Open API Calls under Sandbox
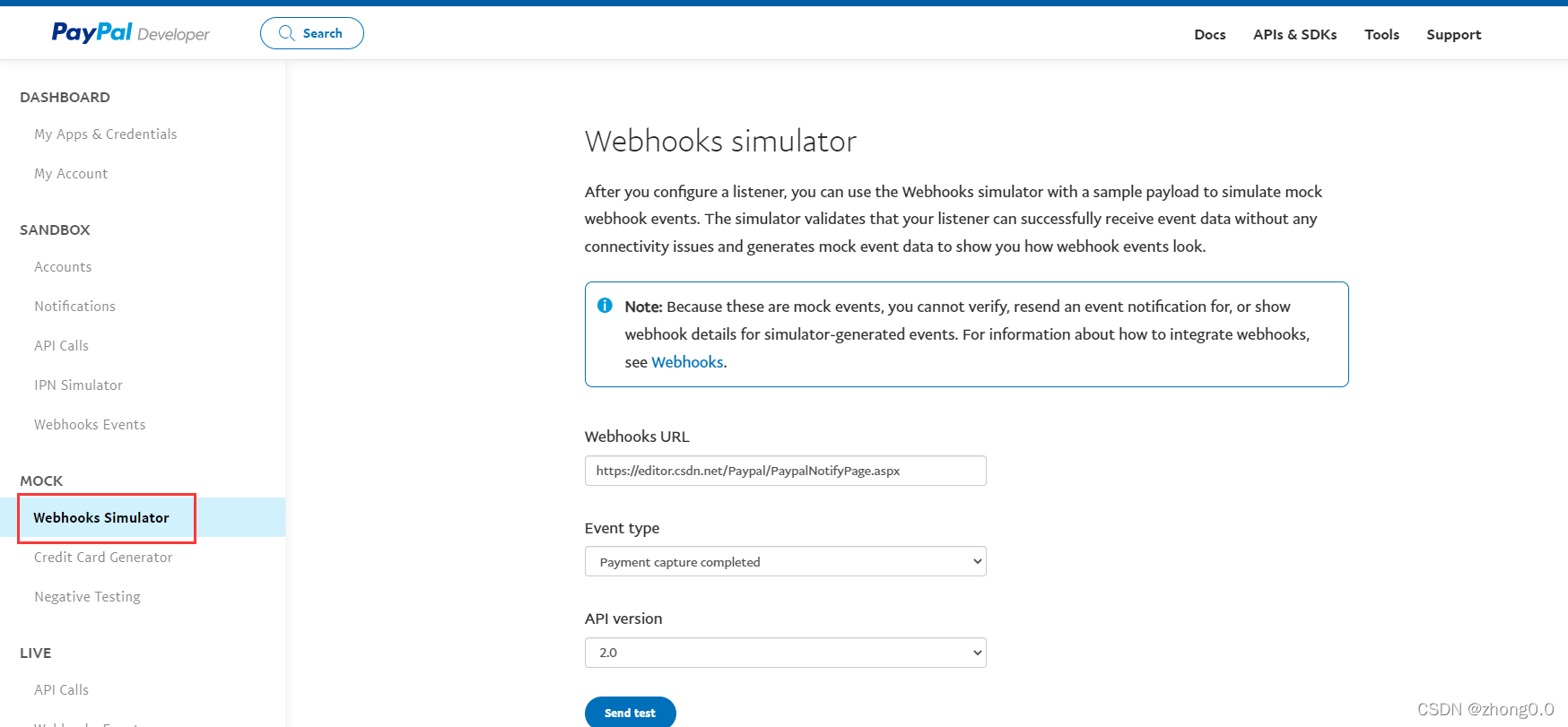 pyautogui.click(x=61, y=345)
